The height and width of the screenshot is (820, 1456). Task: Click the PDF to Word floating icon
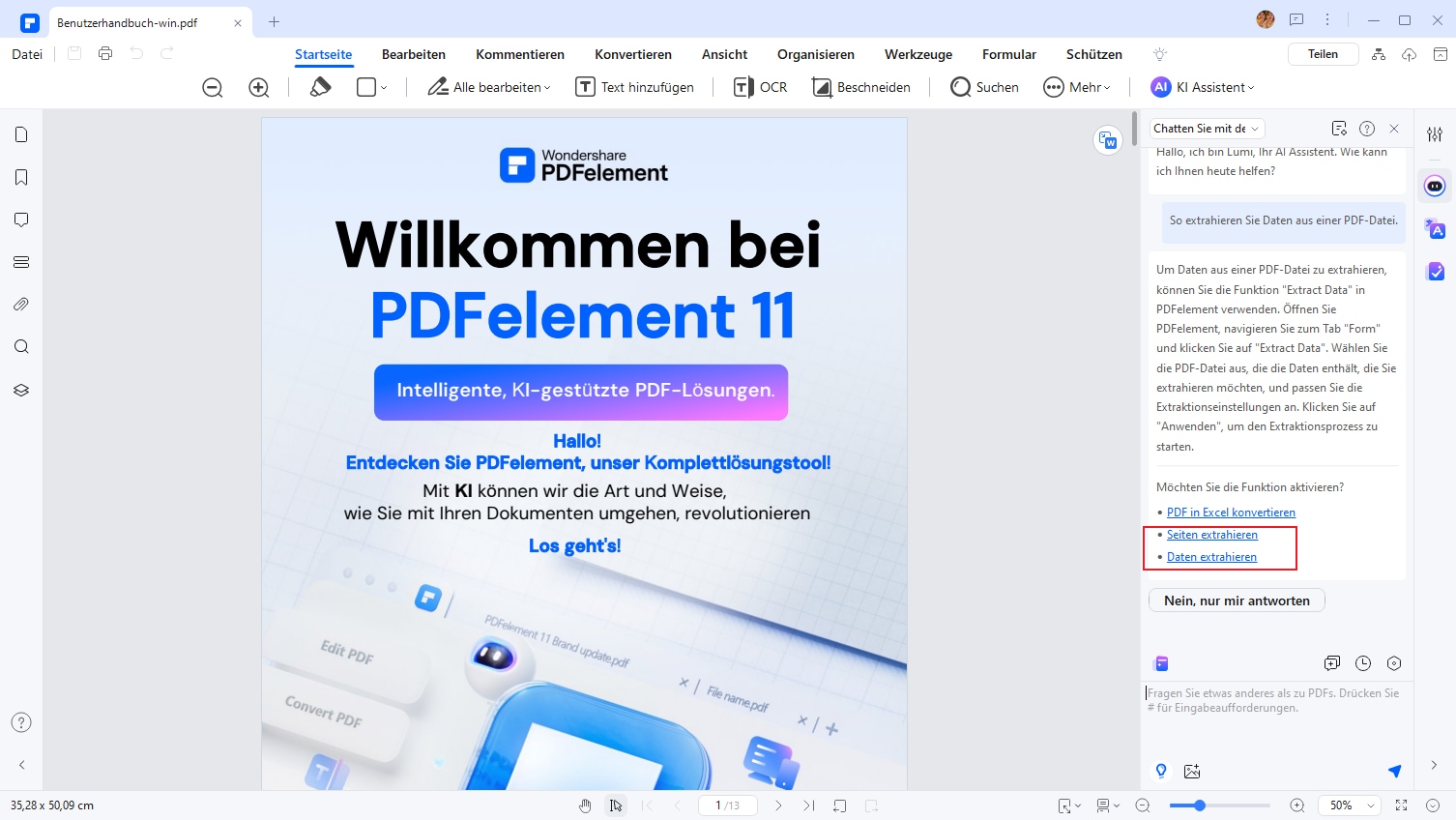click(x=1108, y=140)
